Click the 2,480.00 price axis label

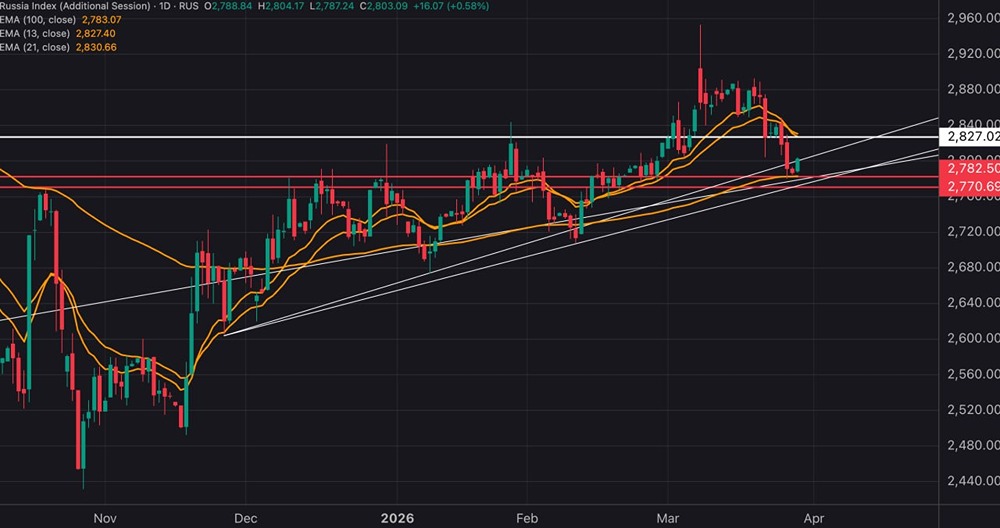point(973,445)
